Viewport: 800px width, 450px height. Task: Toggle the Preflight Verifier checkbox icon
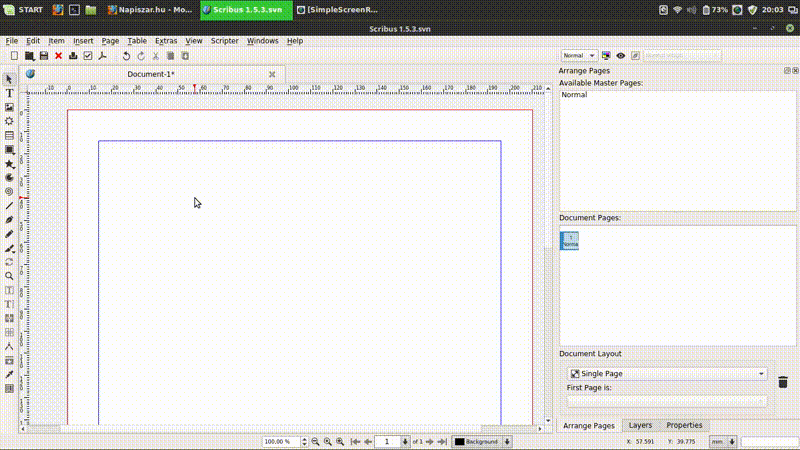tap(88, 56)
